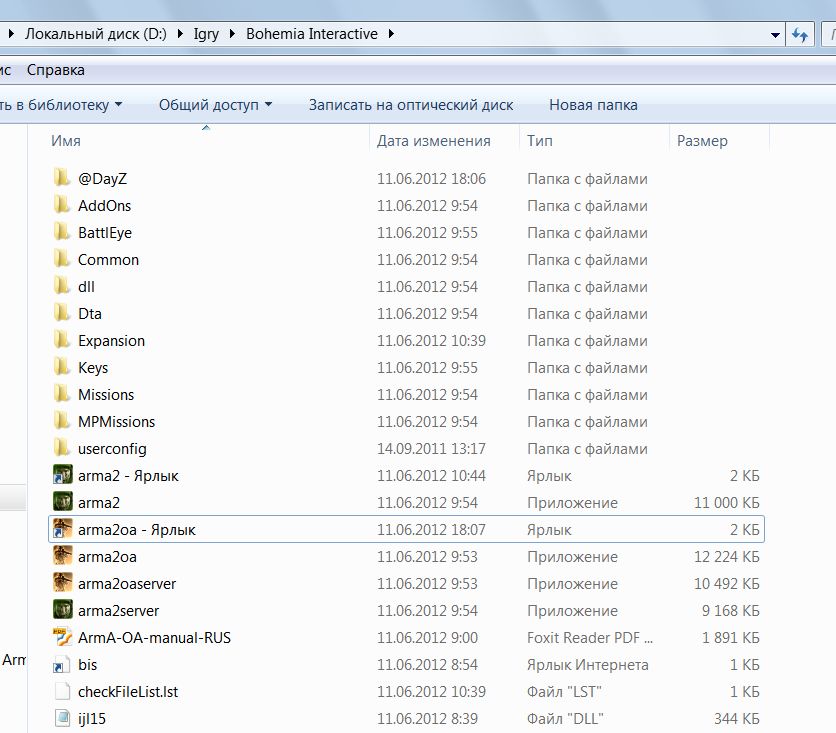836x733 pixels.
Task: Open the add to library dropdown
Action: (x=61, y=104)
